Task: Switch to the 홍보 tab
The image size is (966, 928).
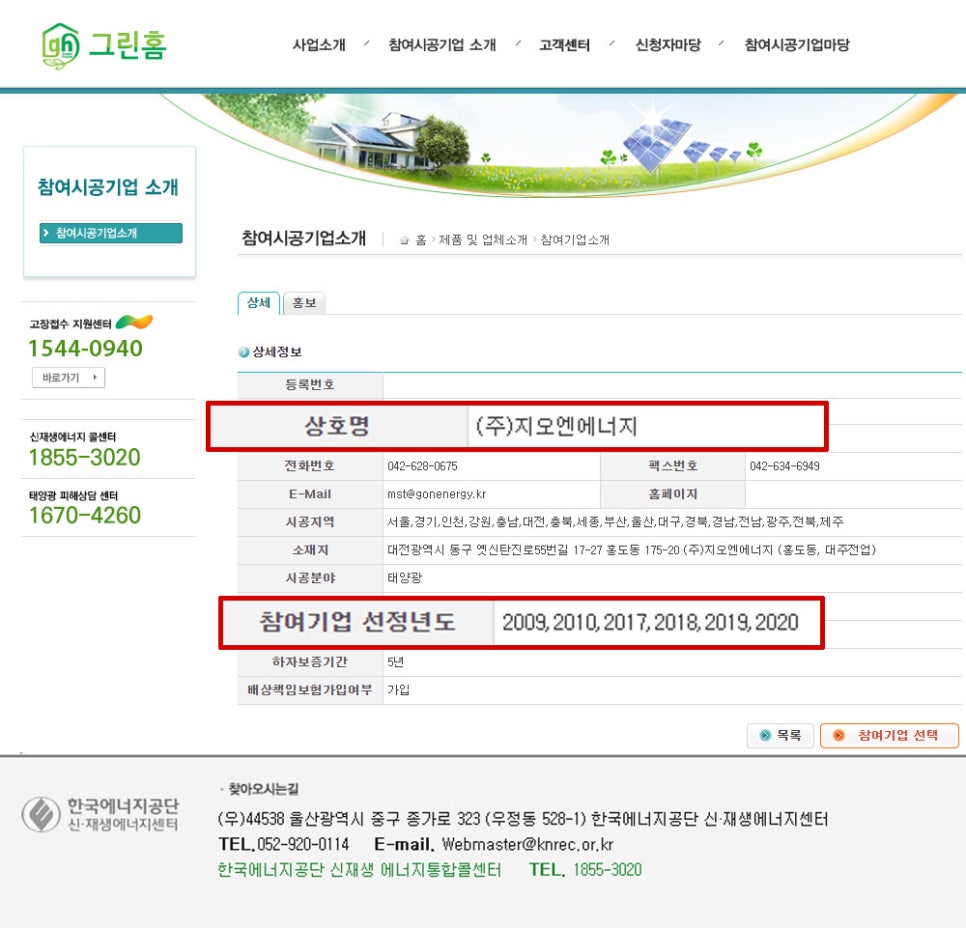Action: (x=304, y=303)
